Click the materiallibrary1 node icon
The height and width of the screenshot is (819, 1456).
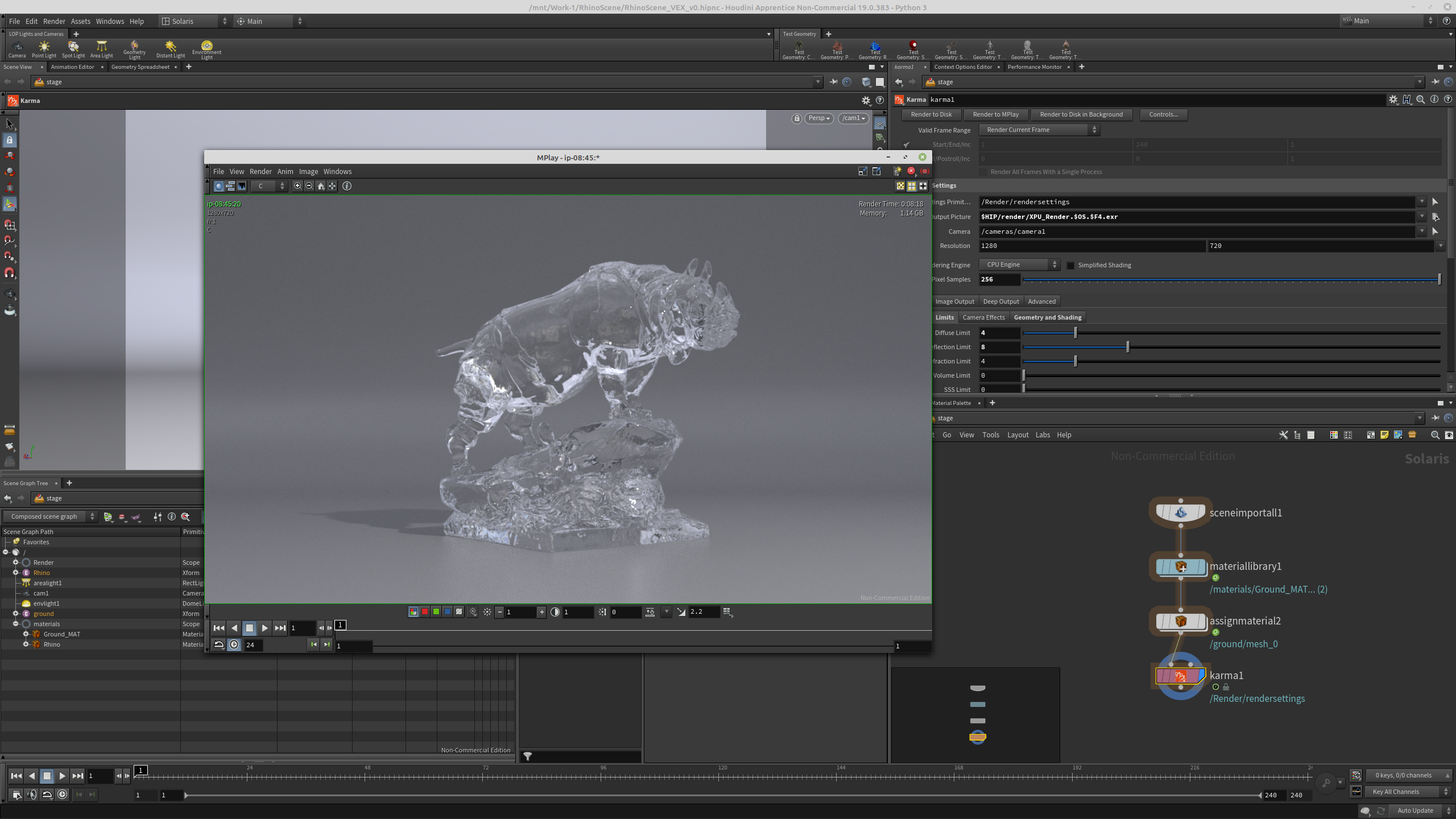(x=1181, y=566)
